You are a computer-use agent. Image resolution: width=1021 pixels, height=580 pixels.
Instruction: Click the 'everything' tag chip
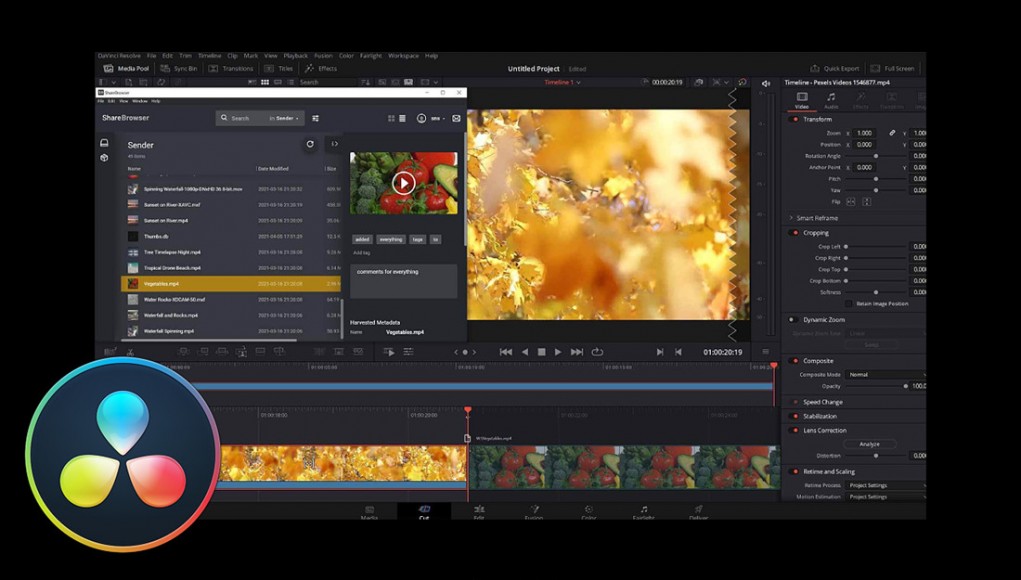(391, 240)
